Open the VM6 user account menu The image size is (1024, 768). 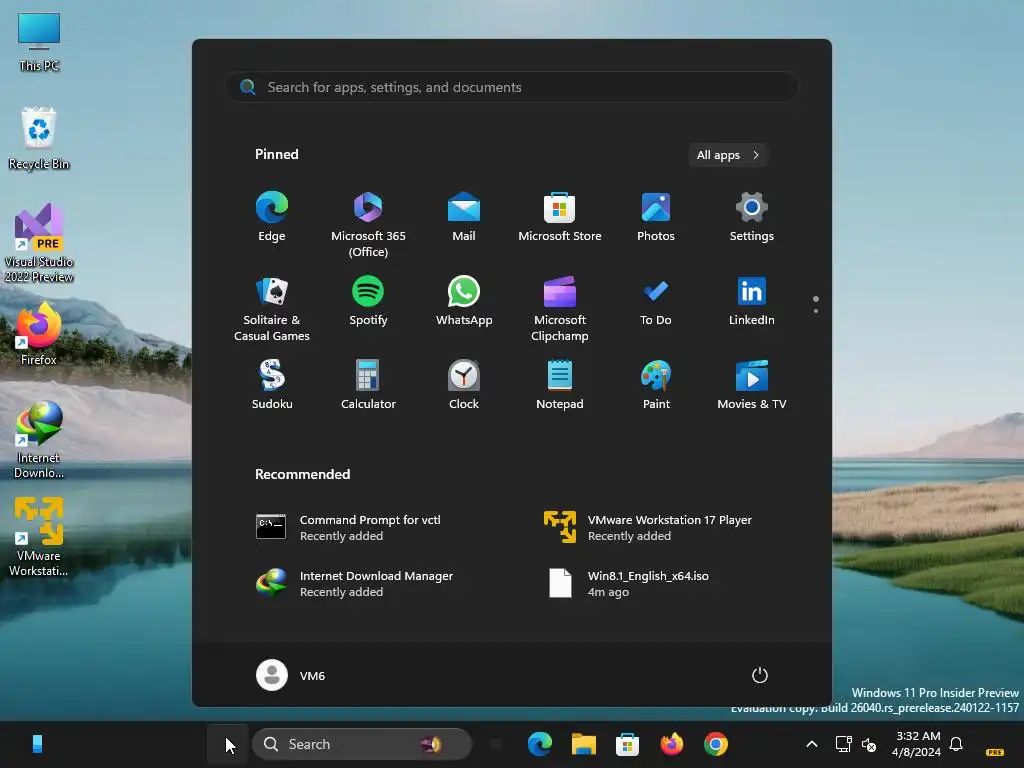pos(291,675)
